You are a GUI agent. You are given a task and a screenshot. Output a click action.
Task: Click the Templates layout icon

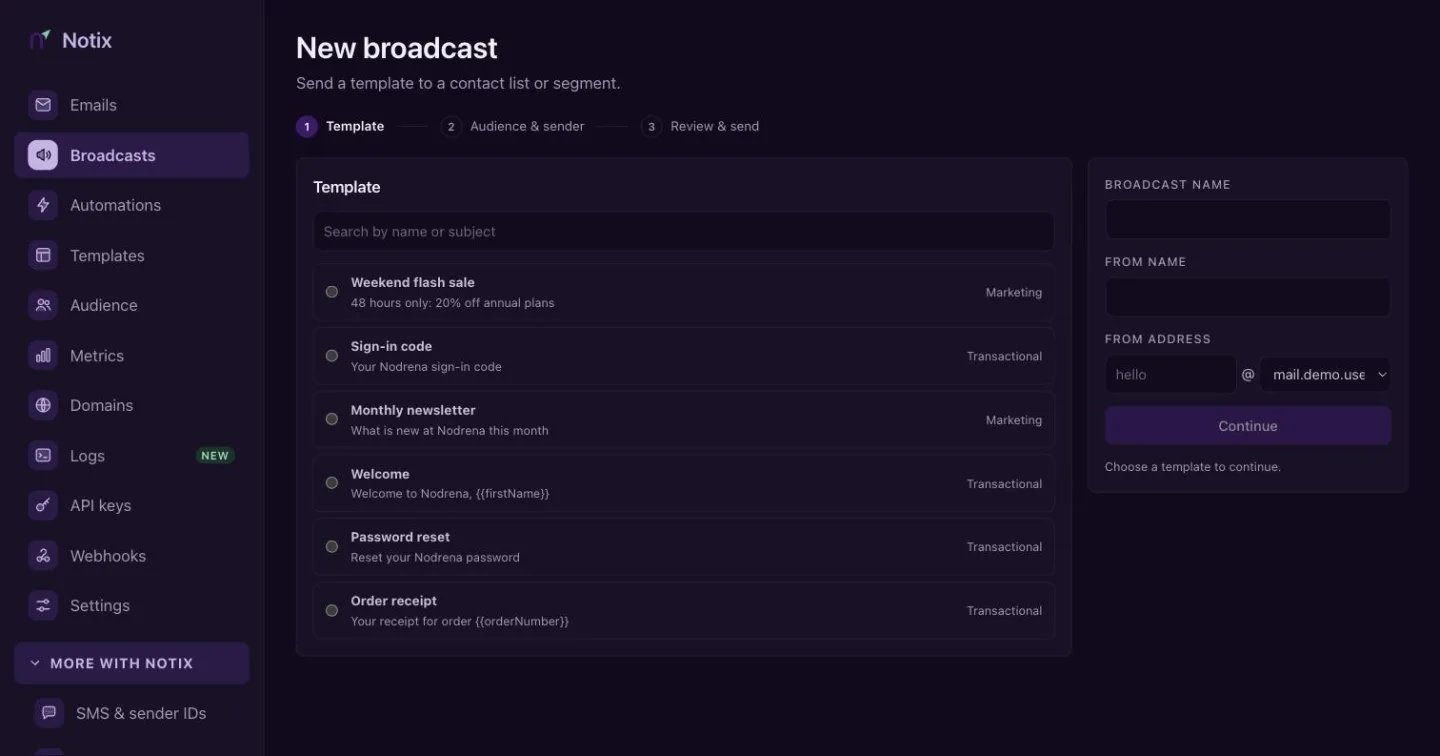pos(43,255)
